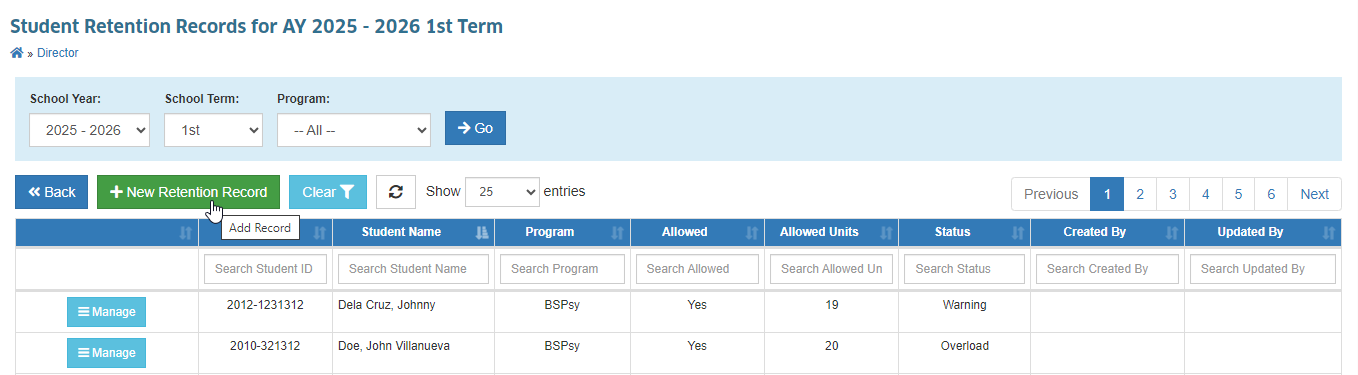Sort by Student Name column icon
The height and width of the screenshot is (375, 1358).
pos(482,232)
